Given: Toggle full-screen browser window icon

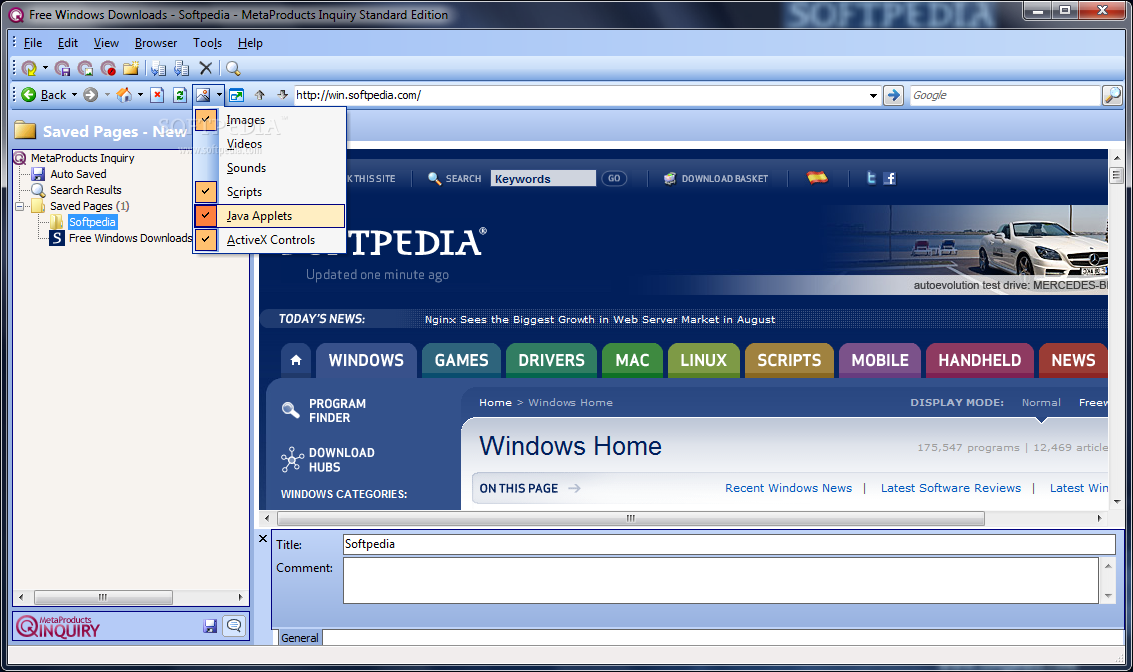Looking at the screenshot, I should click(236, 95).
